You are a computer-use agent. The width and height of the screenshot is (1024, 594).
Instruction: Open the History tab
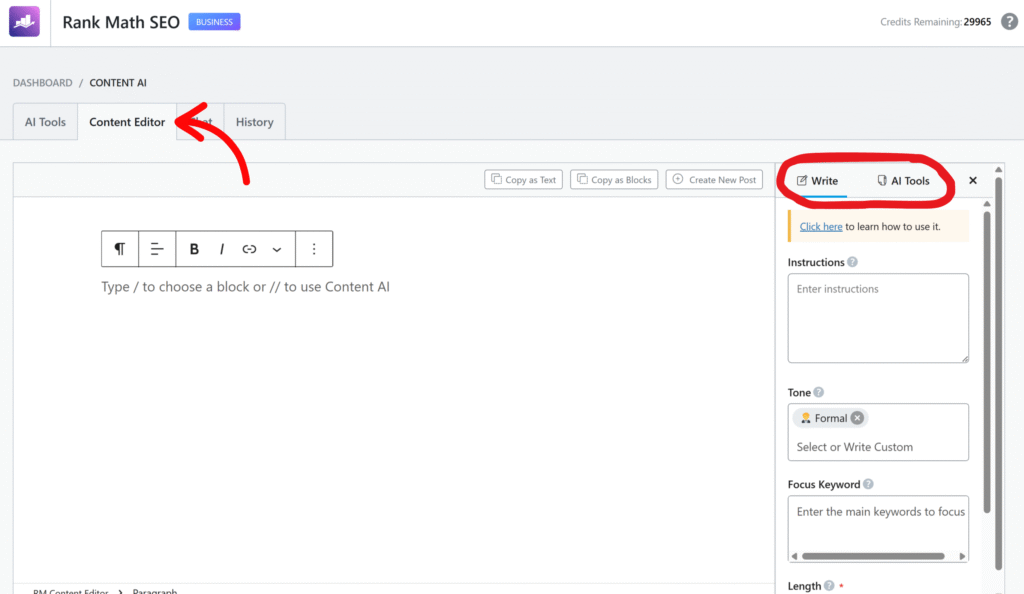pyautogui.click(x=255, y=121)
